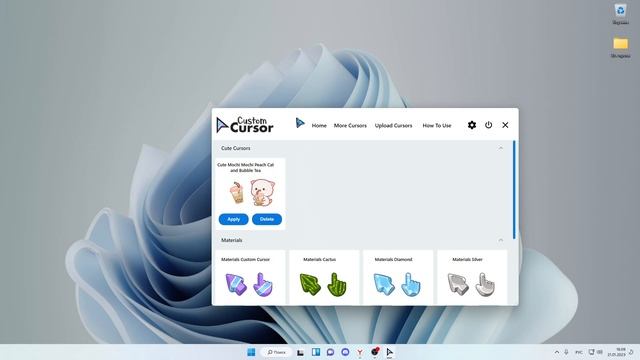Click the Cute Mochi Mochi Peach Cat title

pos(245,167)
